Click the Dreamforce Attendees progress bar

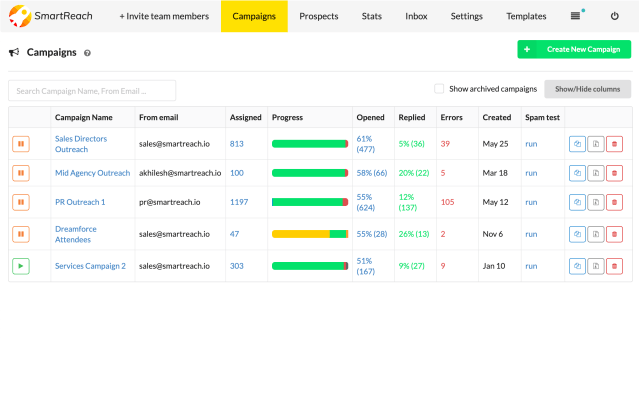click(x=310, y=234)
